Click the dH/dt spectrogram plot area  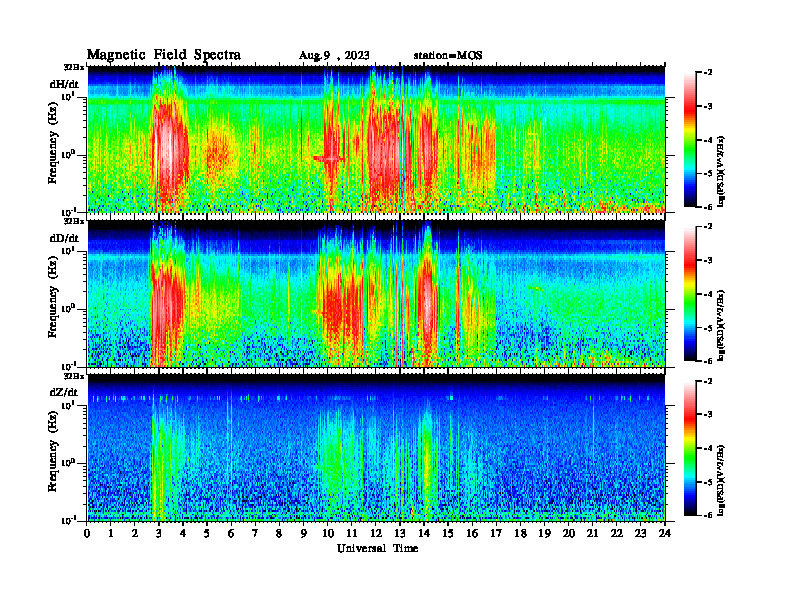(376, 139)
